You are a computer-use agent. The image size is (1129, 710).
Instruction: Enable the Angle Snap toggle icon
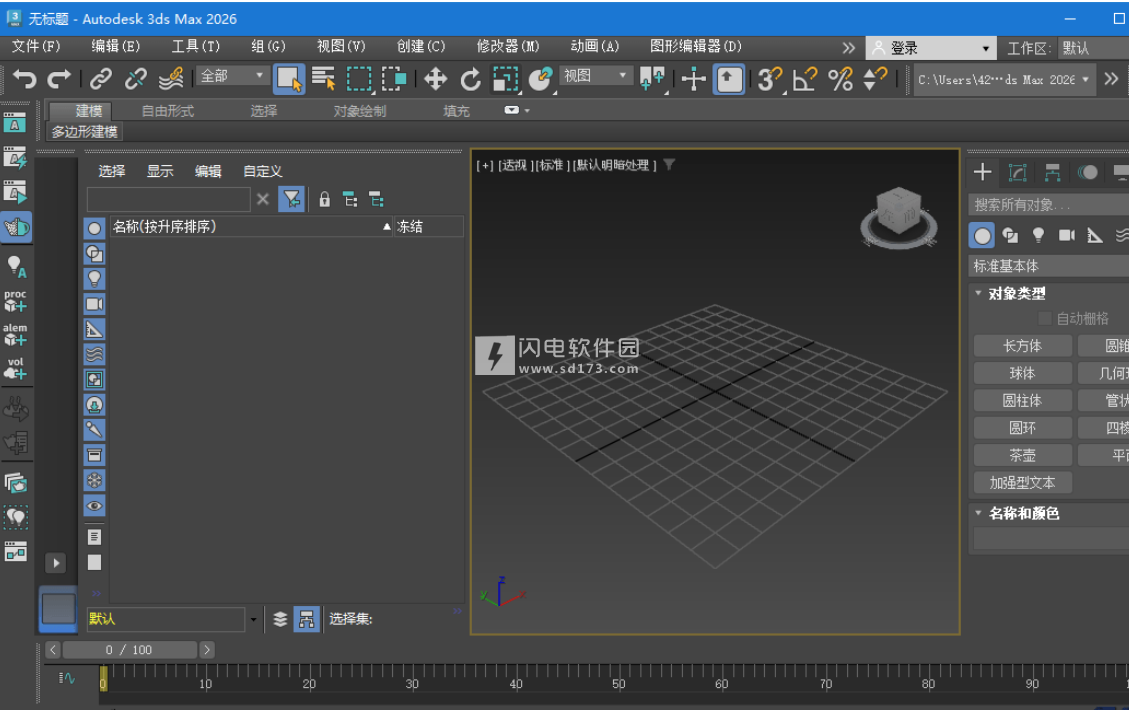[x=804, y=79]
